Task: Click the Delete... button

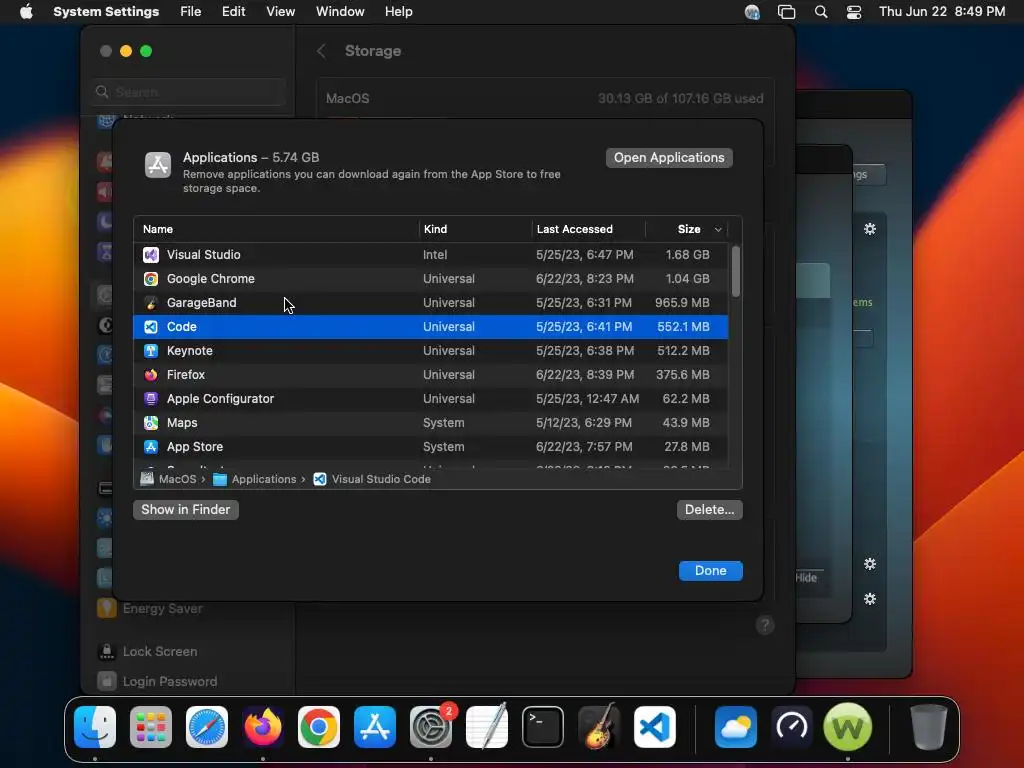Action: click(x=709, y=509)
